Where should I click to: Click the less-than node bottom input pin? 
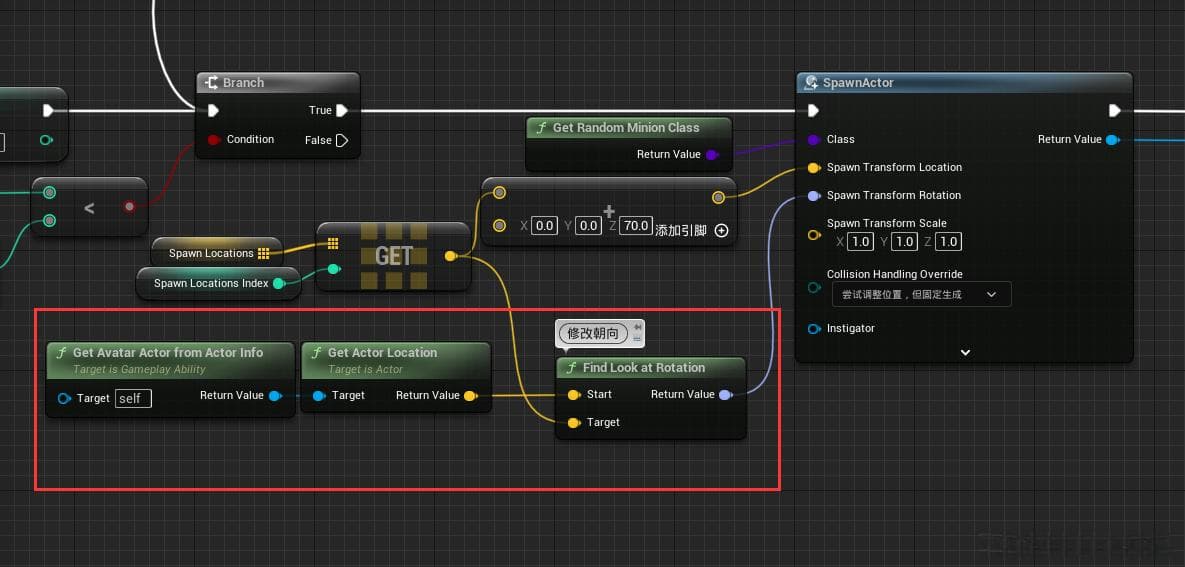[x=49, y=220]
